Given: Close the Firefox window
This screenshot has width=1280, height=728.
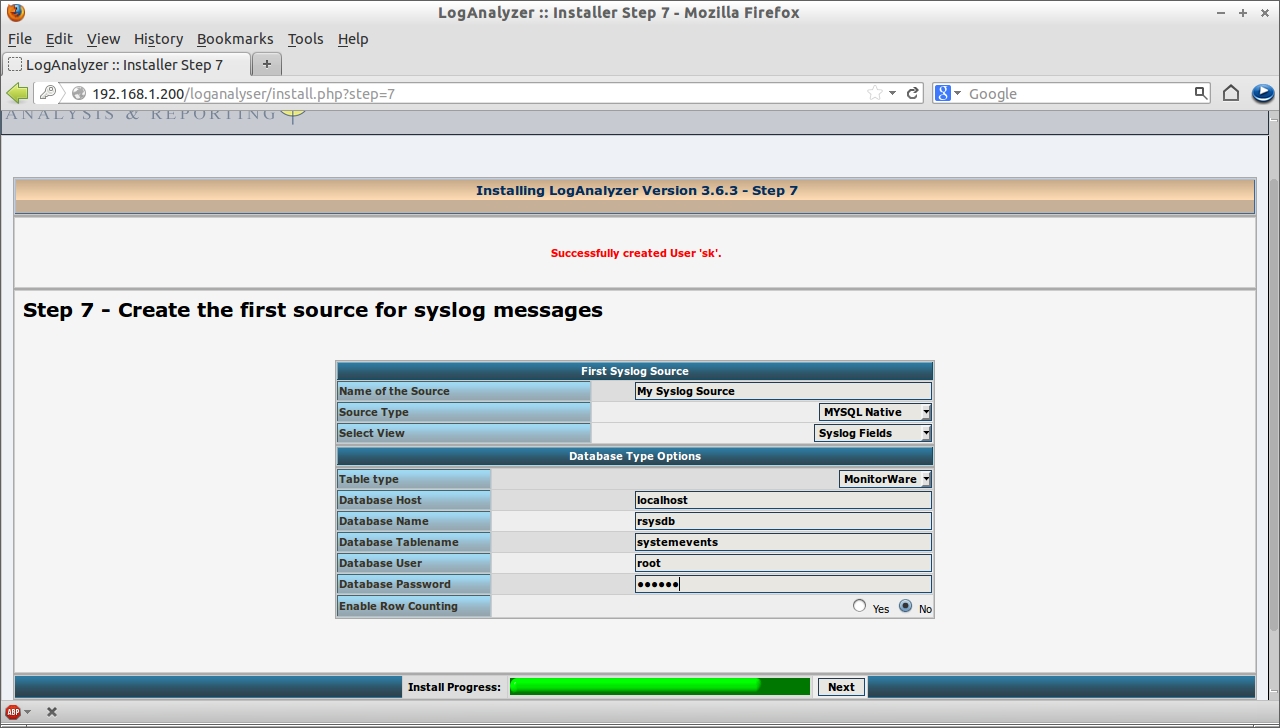Looking at the screenshot, I should (x=1264, y=13).
